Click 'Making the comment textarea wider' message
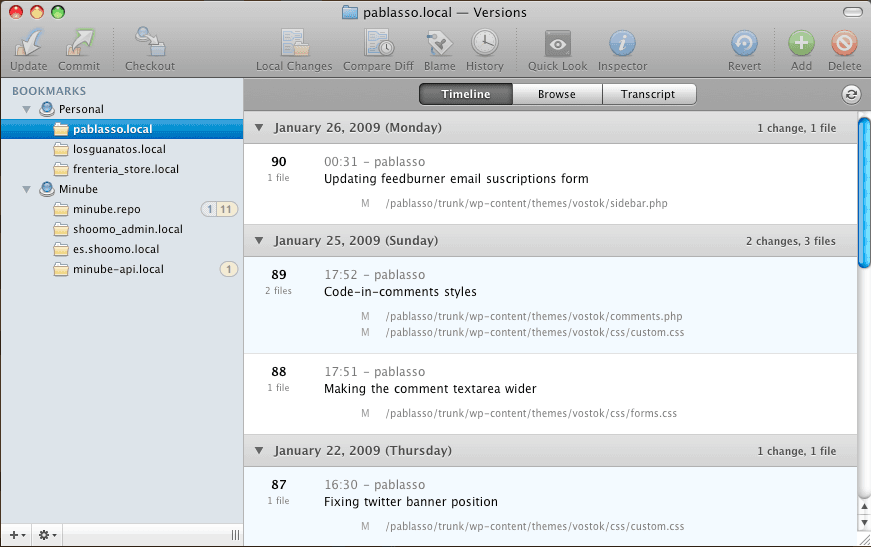 tap(430, 389)
